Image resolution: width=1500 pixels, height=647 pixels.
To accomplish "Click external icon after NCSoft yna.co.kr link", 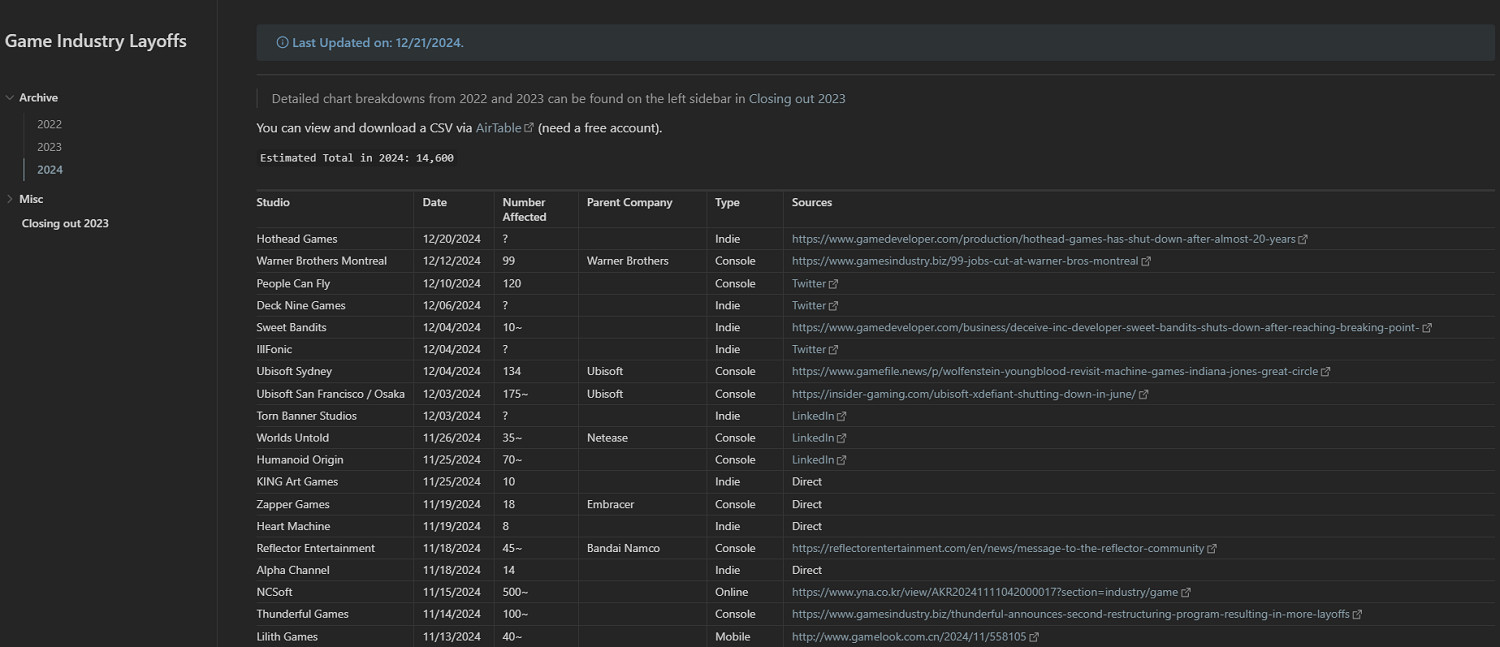I will coord(1186,593).
